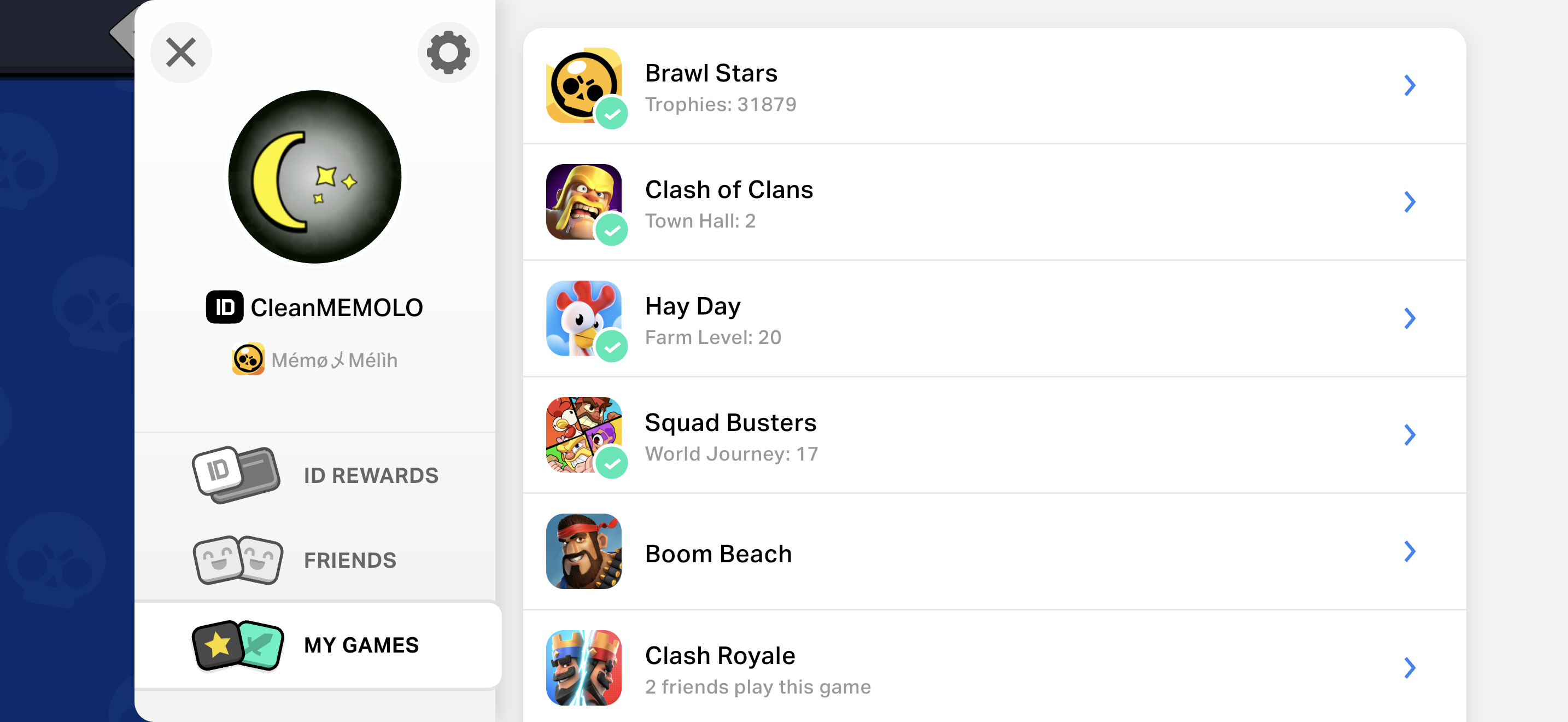Image resolution: width=1568 pixels, height=722 pixels.
Task: Tap the Hay Day rooster icon
Action: pyautogui.click(x=584, y=318)
